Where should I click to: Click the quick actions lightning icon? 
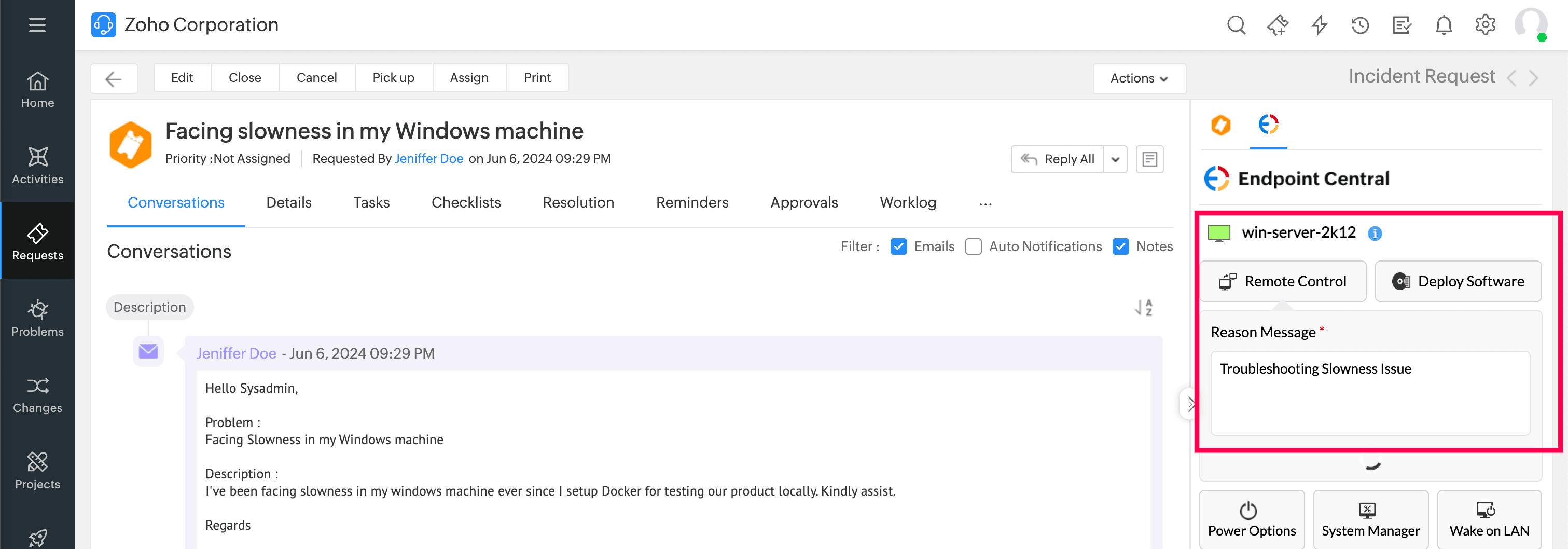point(1319,25)
